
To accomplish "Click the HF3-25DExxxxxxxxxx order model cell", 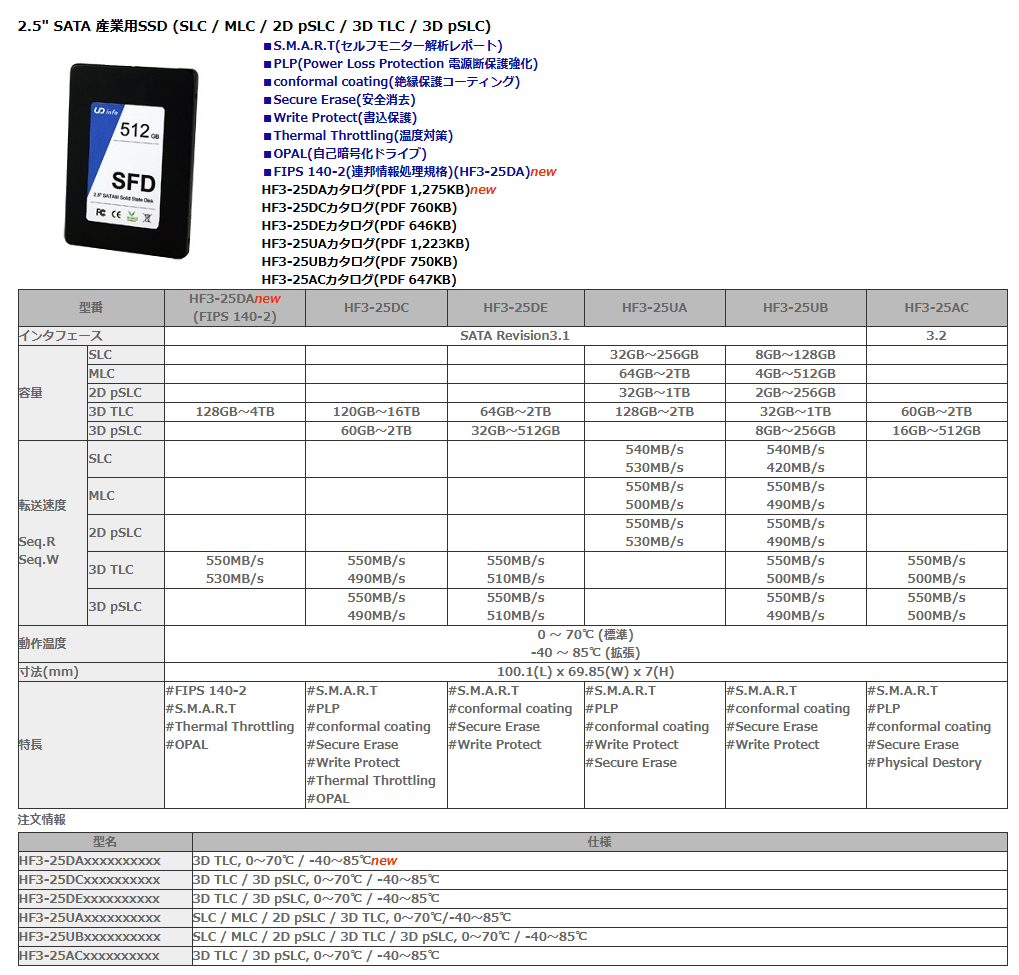I will (x=105, y=899).
